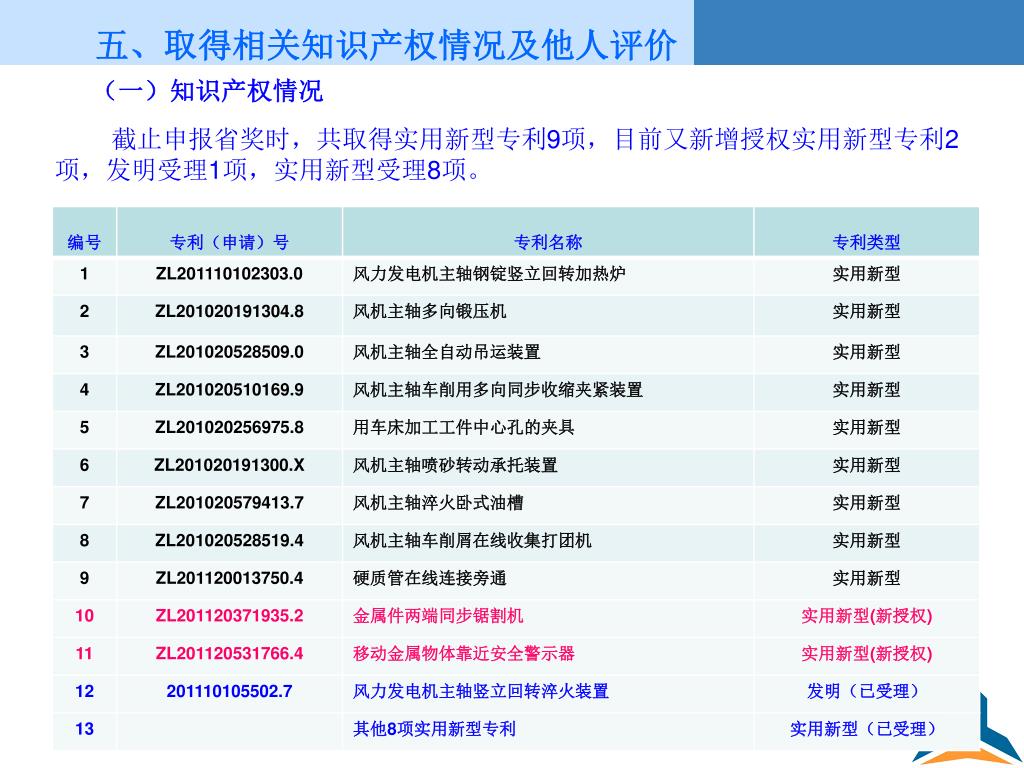Click patent name 硬质管在线连接旁通
Image resolution: width=1024 pixels, height=768 pixels.
coord(430,578)
